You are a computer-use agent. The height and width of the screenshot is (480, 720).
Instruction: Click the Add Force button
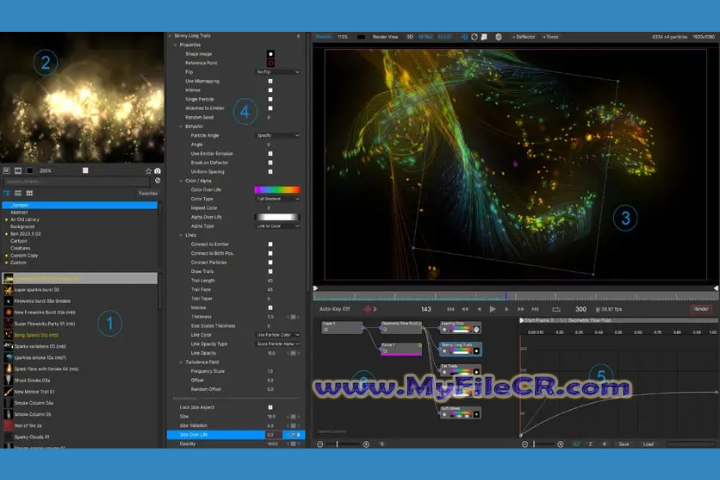coord(551,37)
